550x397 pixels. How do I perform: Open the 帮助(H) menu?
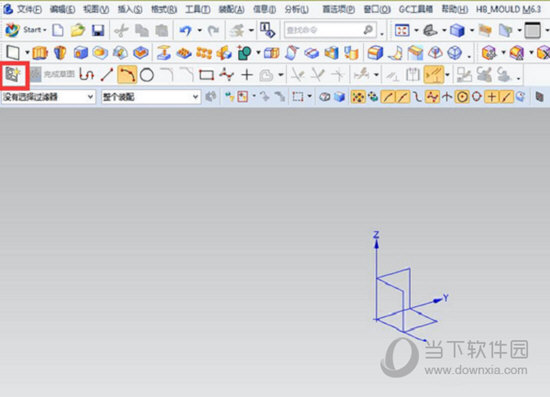pos(454,9)
